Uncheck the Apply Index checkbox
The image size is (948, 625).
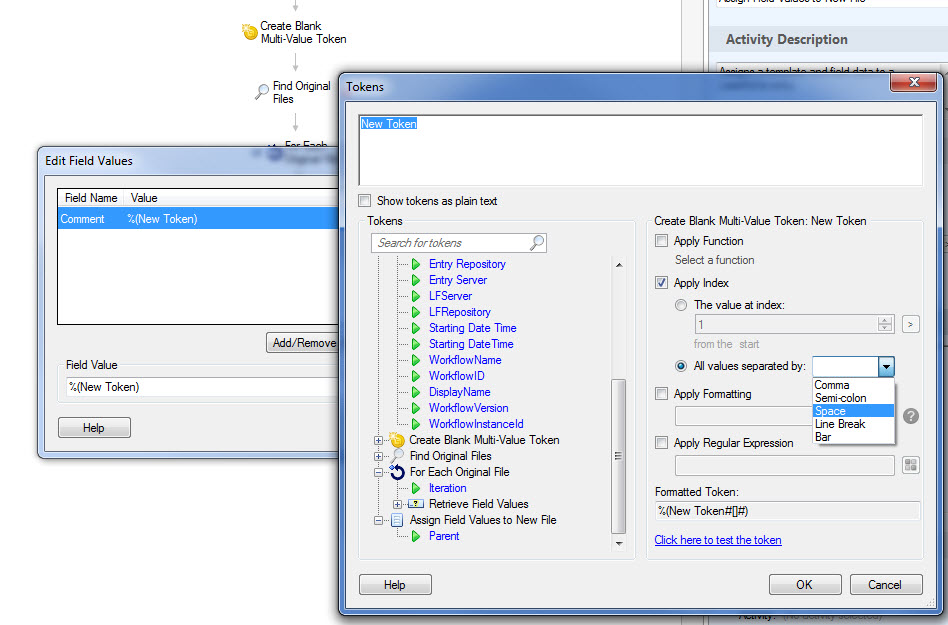click(661, 283)
